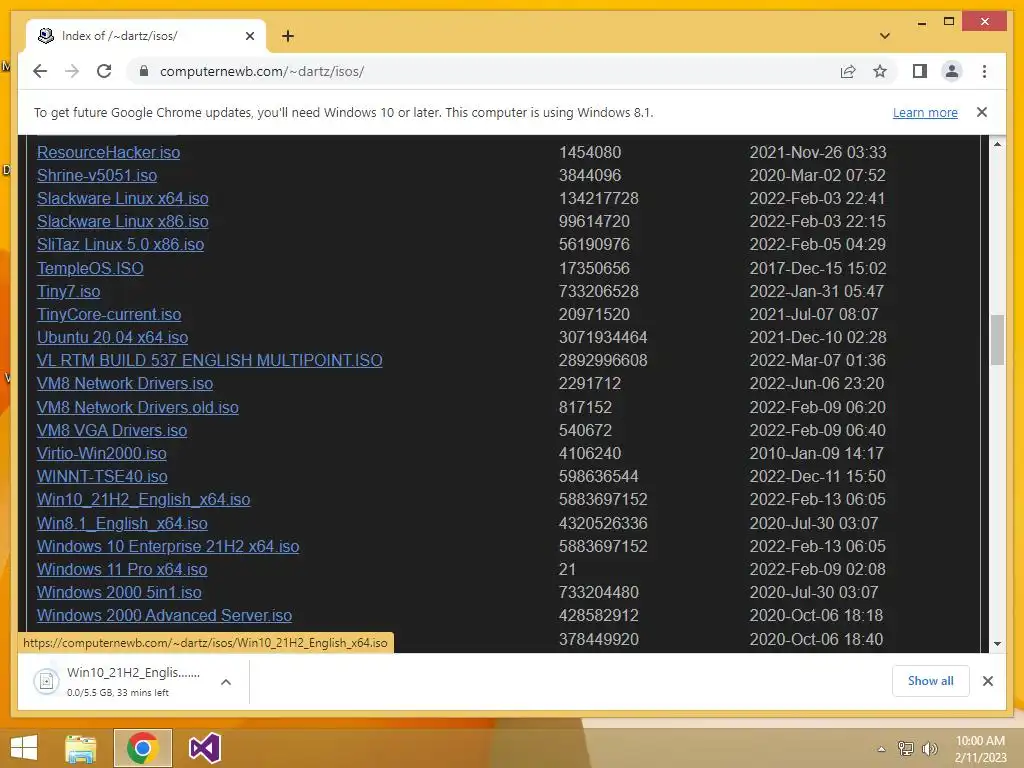Viewport: 1024px width, 768px height.
Task: Click VM8 Network Drivers.old.iso link
Action: point(138,408)
